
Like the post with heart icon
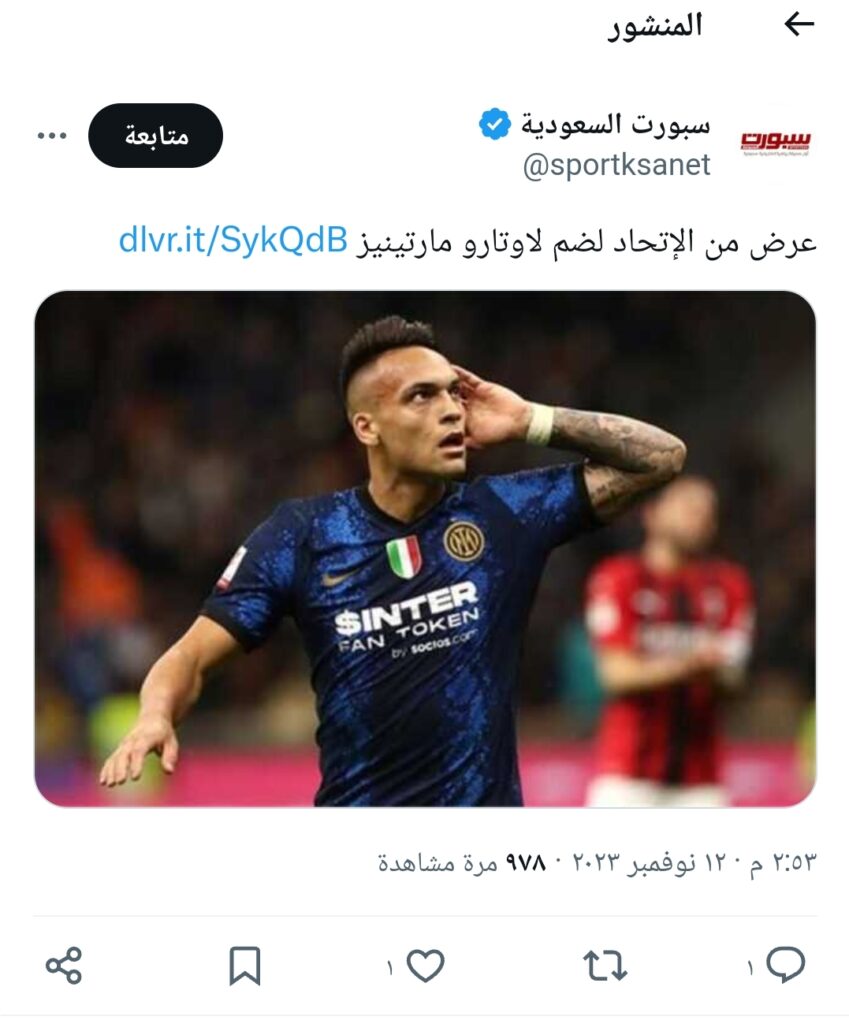click(x=425, y=965)
